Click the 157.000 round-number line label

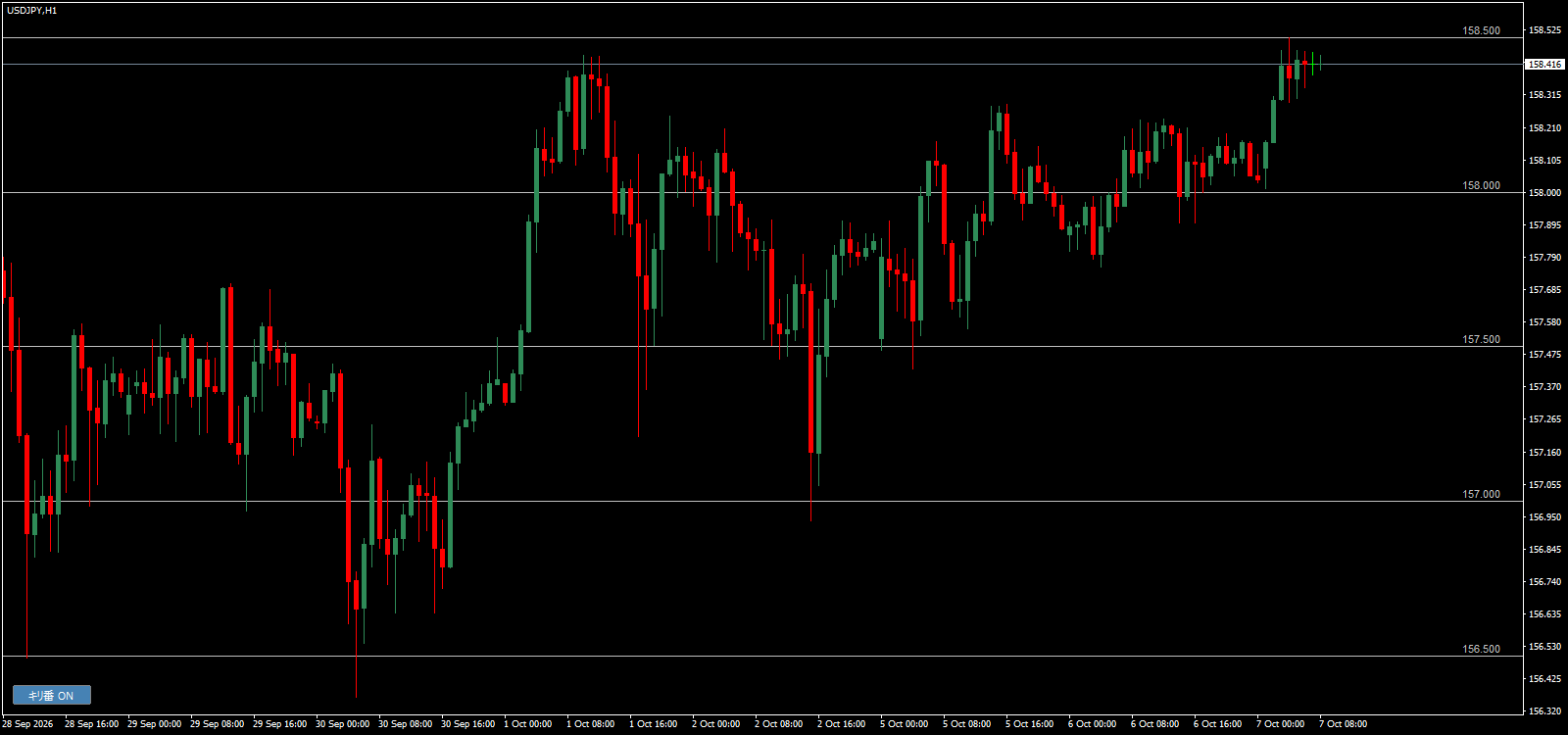pos(1481,494)
